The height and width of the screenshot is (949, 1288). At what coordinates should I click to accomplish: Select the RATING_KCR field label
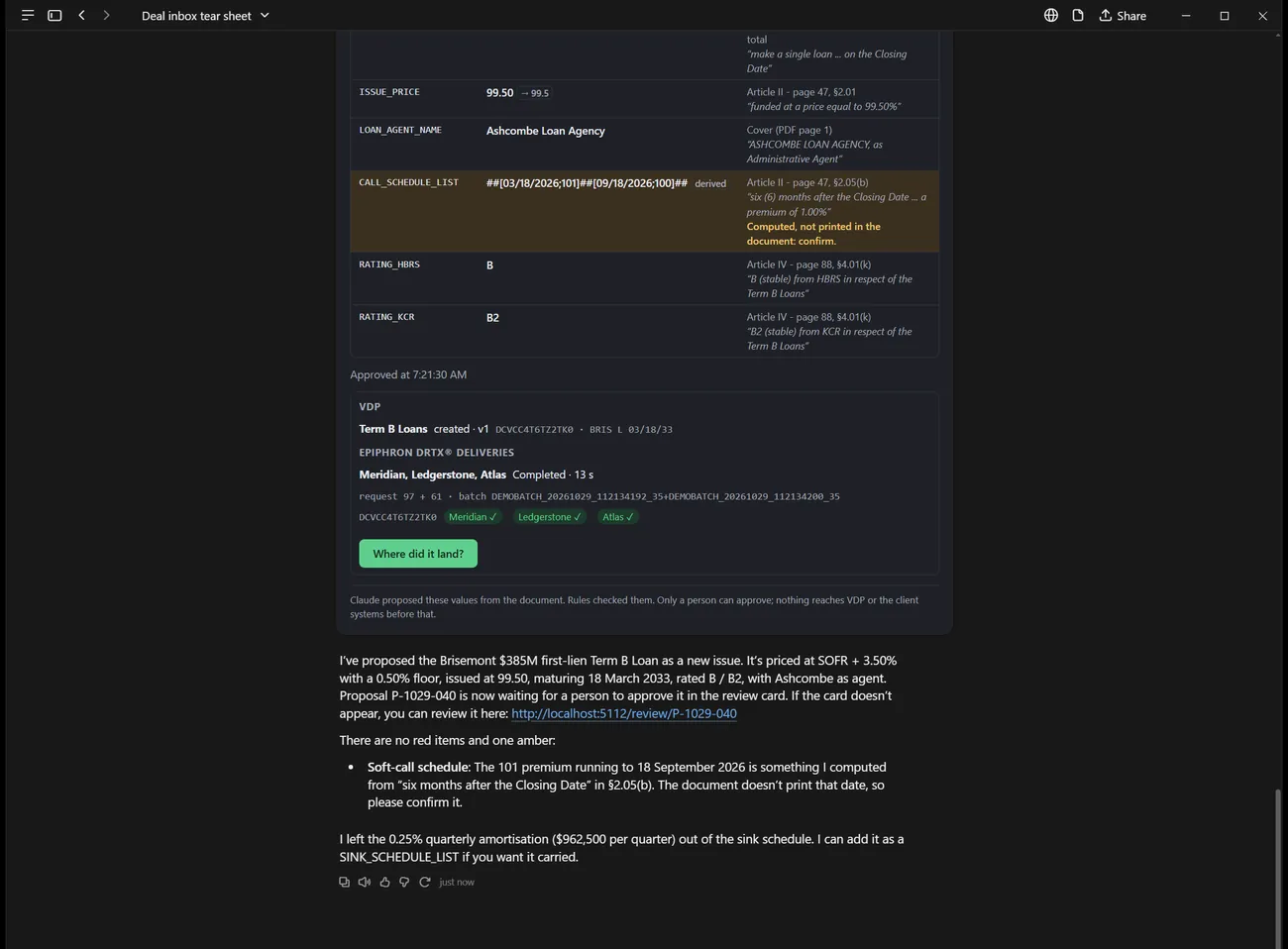coord(386,317)
